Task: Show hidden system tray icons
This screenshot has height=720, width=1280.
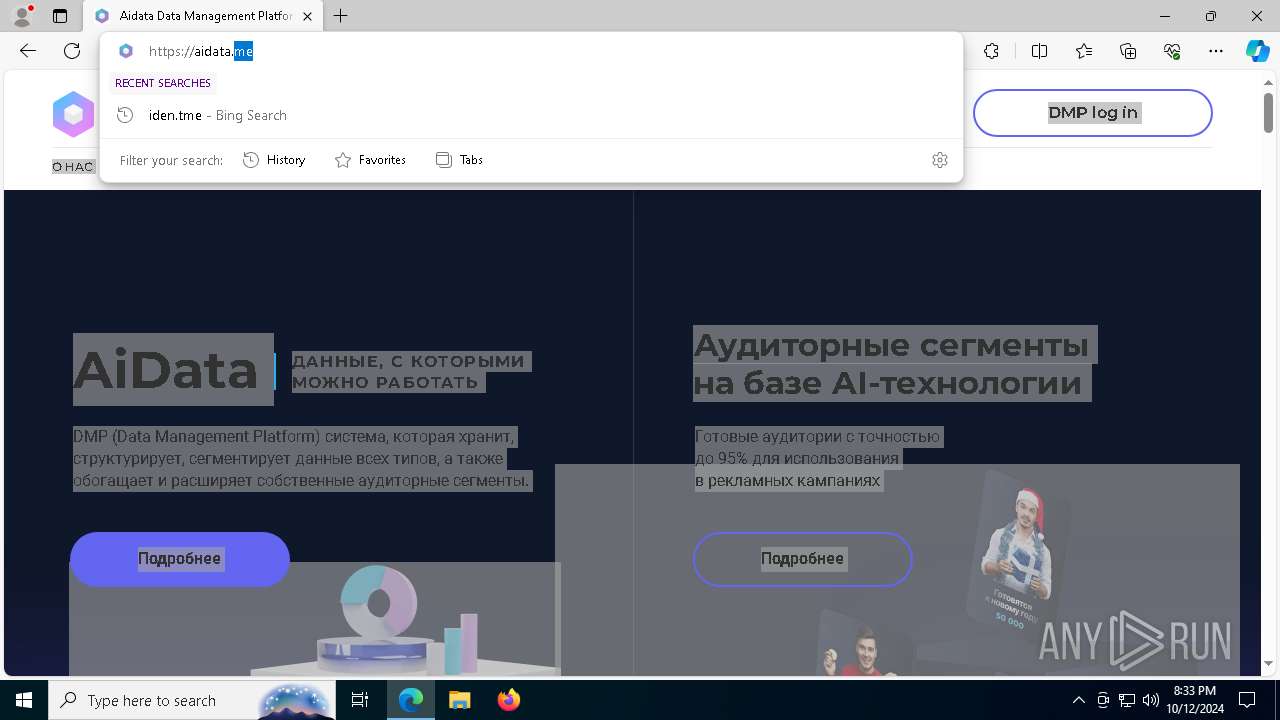Action: (x=1078, y=700)
